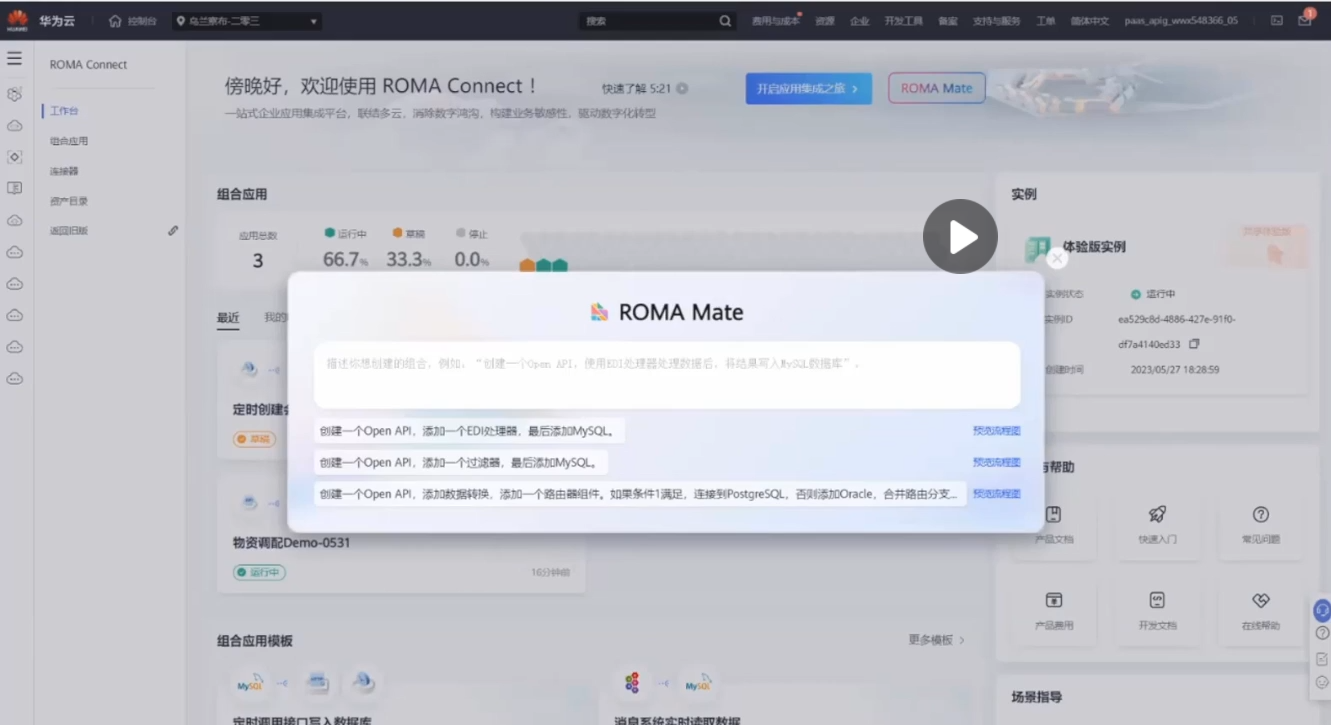Image resolution: width=1331 pixels, height=725 pixels.
Task: Open the 费用与成本 menu
Action: 775,21
